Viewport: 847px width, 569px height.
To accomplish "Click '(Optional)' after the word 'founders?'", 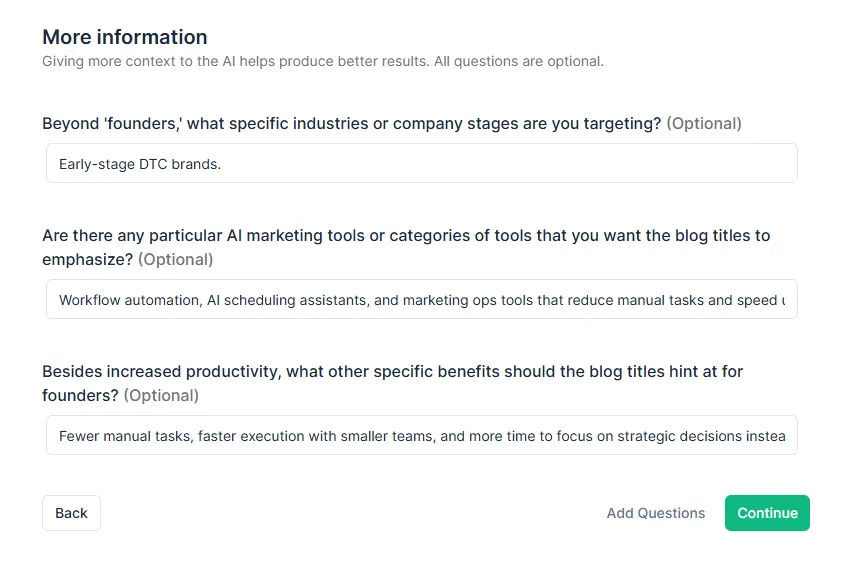I will click(161, 395).
